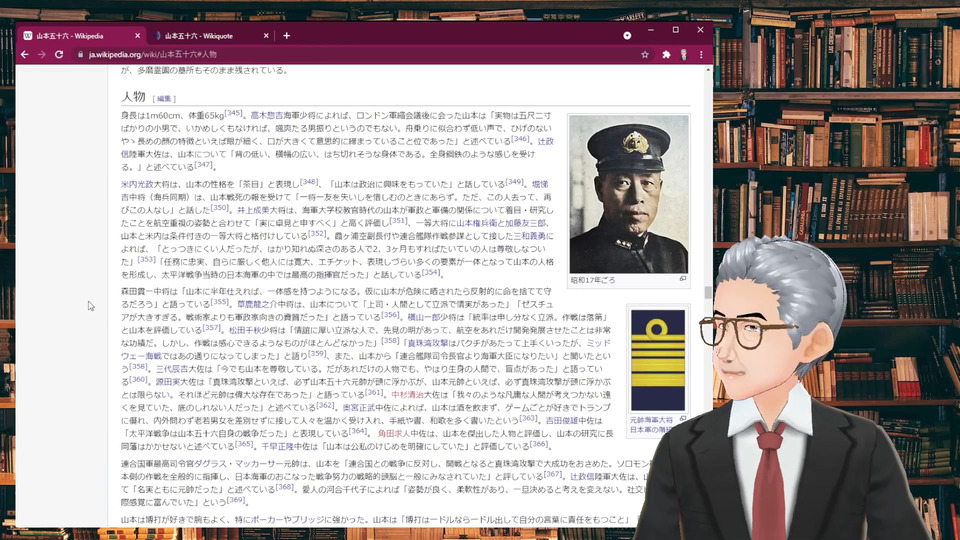Jump to footnote [354]
Viewport: 960px width, 540px height.
(431, 272)
